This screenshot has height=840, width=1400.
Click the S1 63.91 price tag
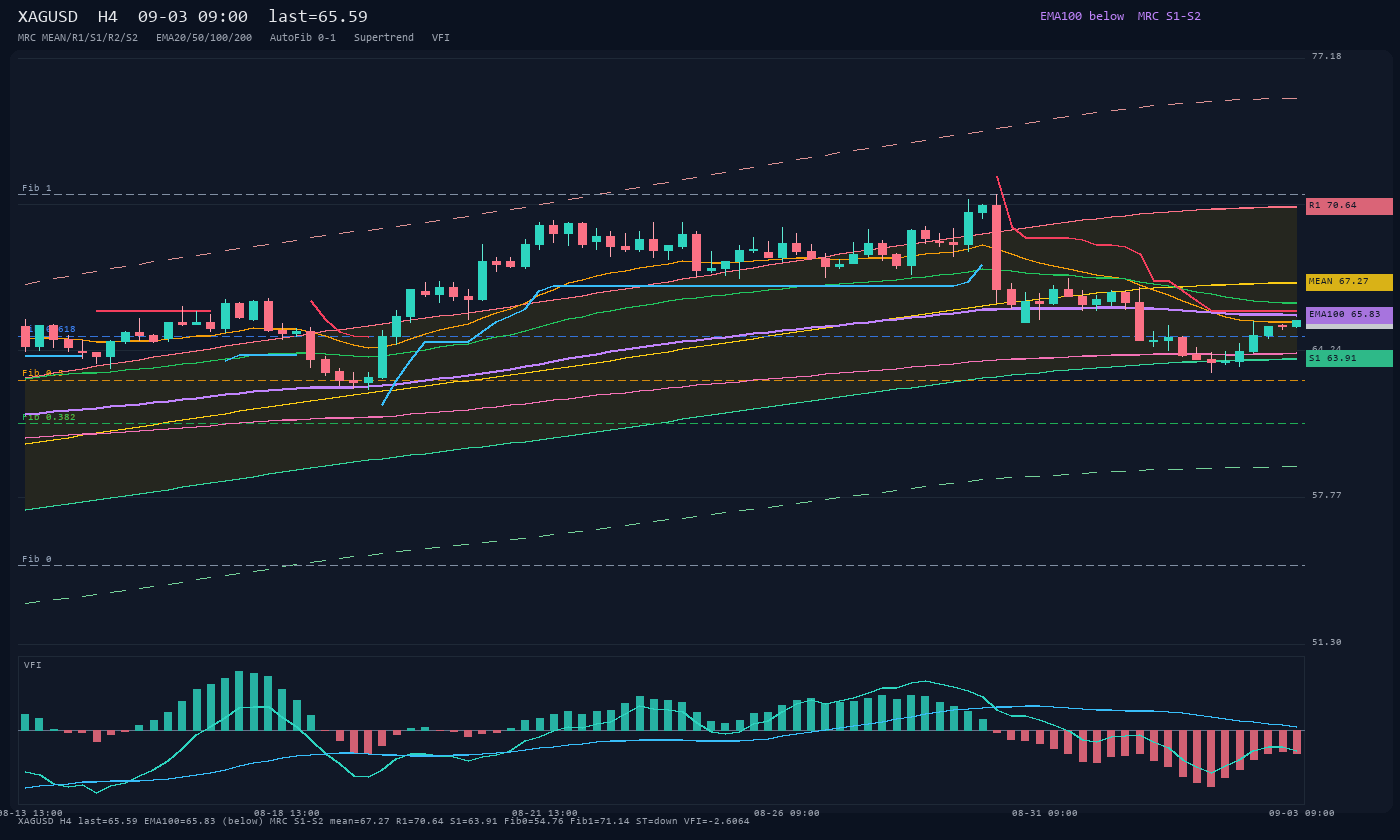coord(1349,358)
